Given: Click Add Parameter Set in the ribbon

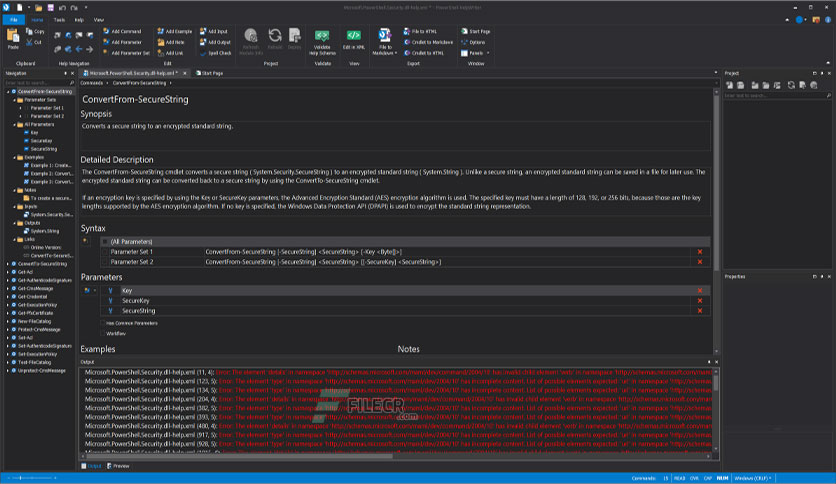Looking at the screenshot, I should coord(126,53).
